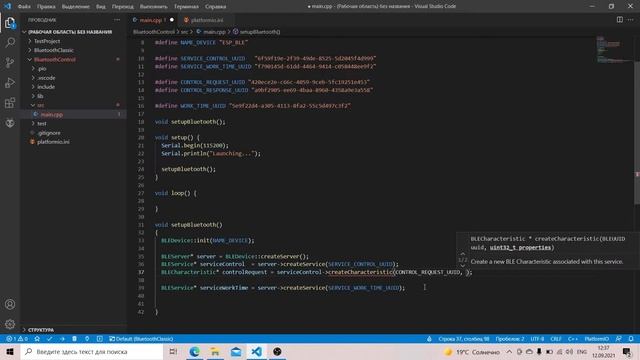Click the notifications bell in status bar
640x360 pixels.
631,339
